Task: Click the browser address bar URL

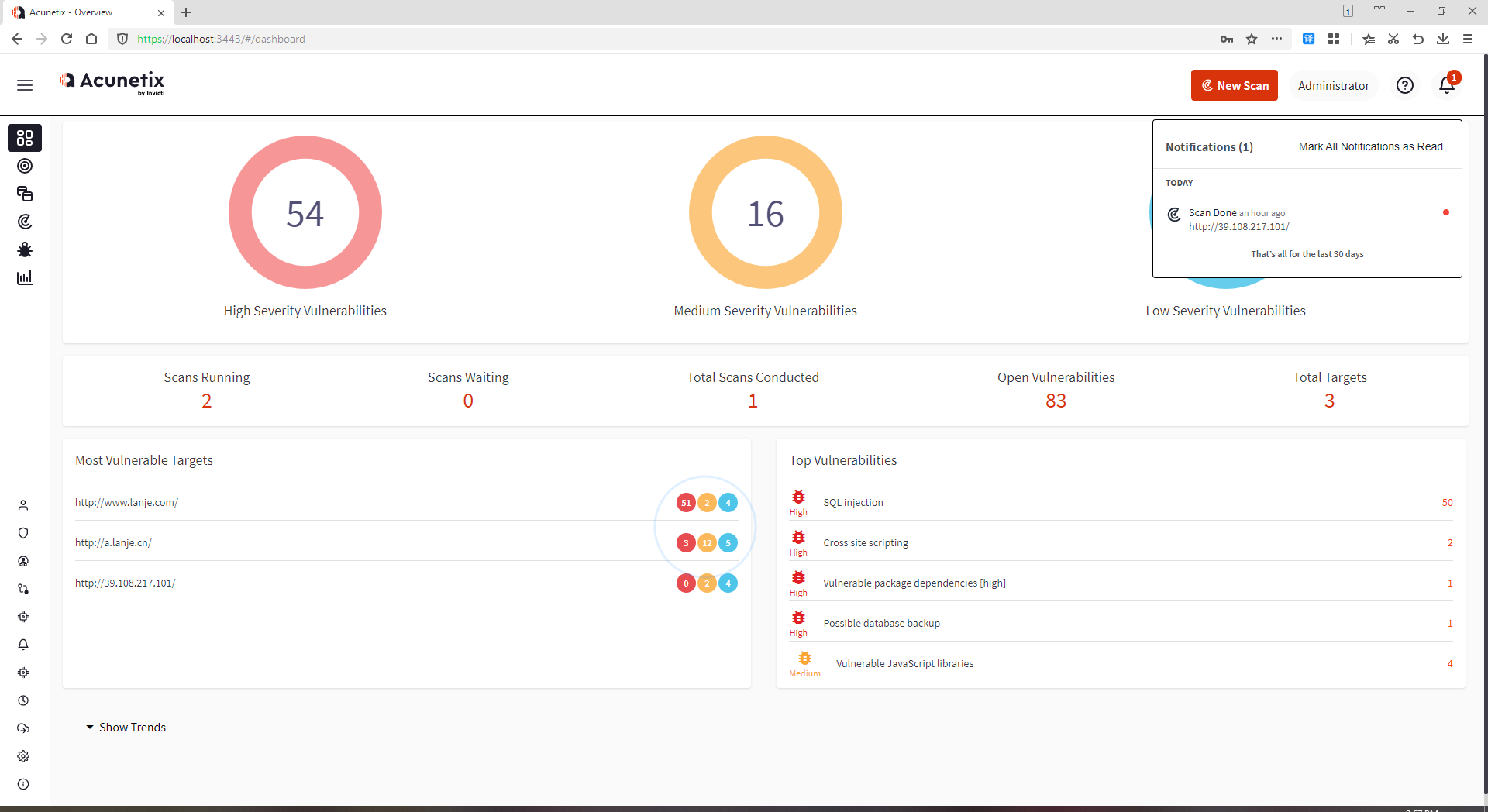Action: pyautogui.click(x=221, y=39)
